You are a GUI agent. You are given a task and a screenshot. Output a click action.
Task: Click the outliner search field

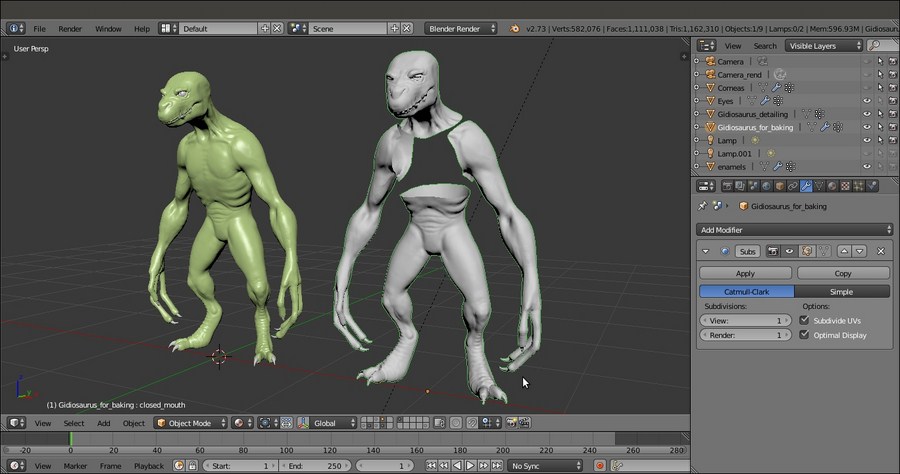882,45
